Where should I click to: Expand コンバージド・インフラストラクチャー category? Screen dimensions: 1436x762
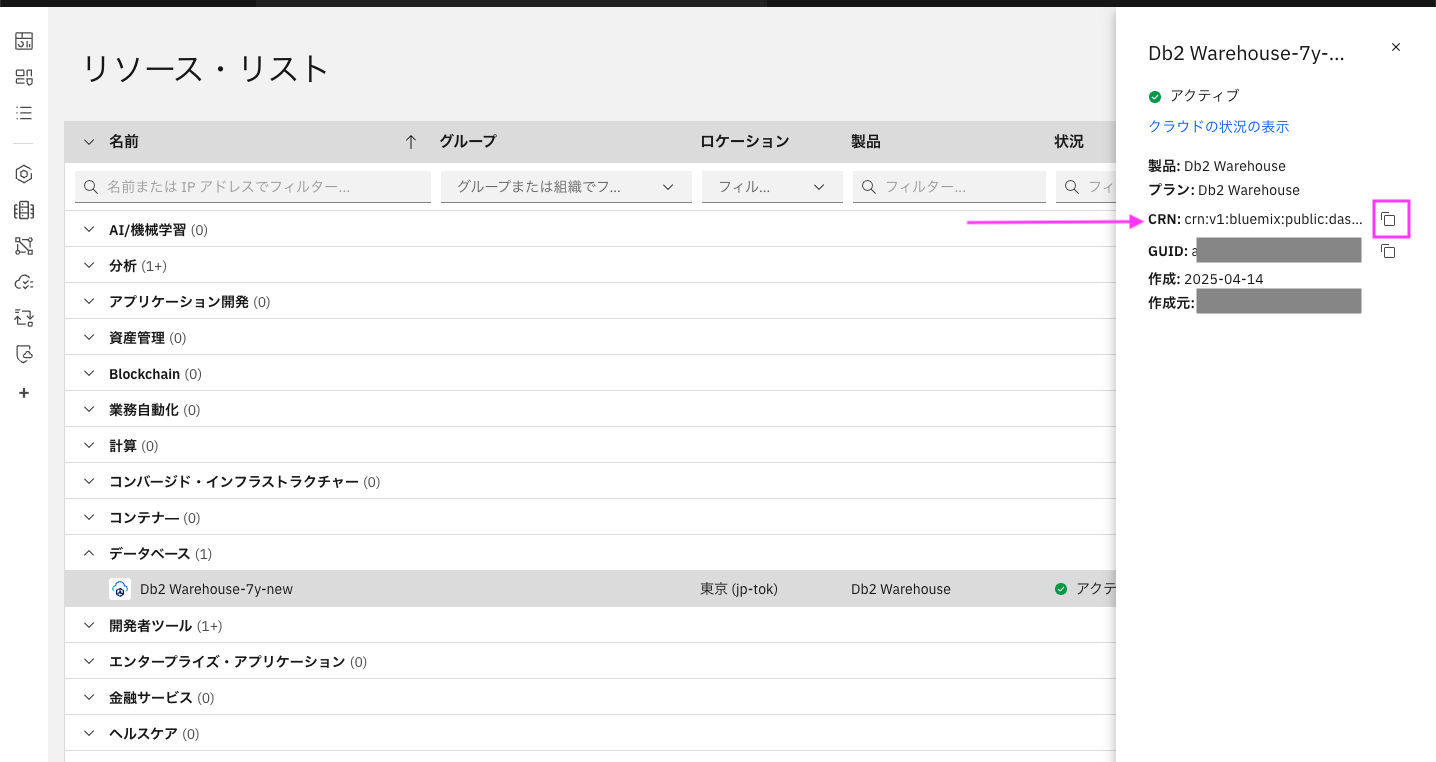tap(88, 481)
